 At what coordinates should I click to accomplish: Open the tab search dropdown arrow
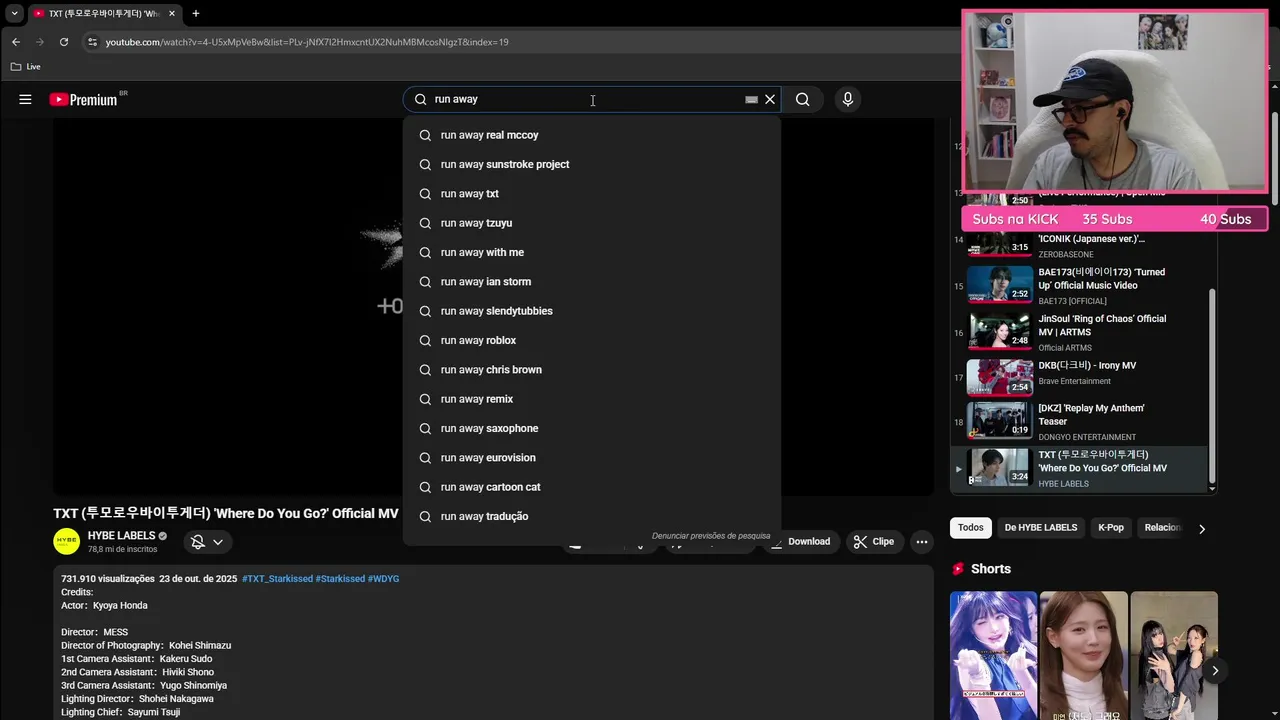tap(14, 13)
